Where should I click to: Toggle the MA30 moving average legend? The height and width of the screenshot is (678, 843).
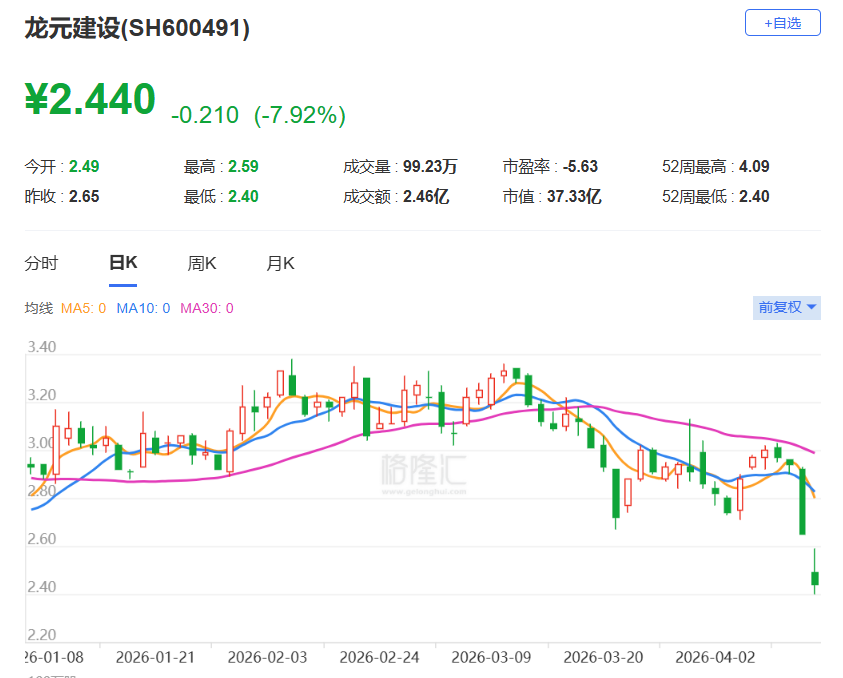(x=206, y=308)
